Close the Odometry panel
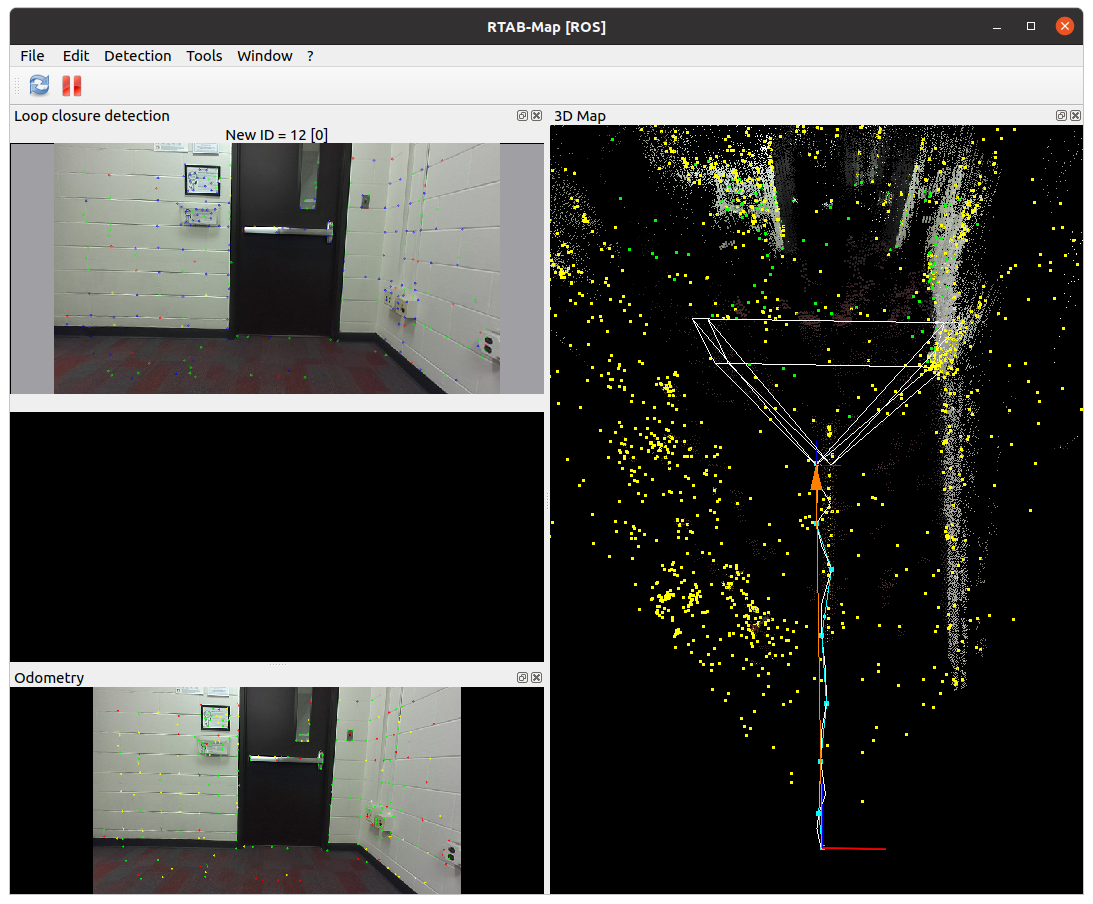This screenshot has width=1093, height=904. pos(537,678)
